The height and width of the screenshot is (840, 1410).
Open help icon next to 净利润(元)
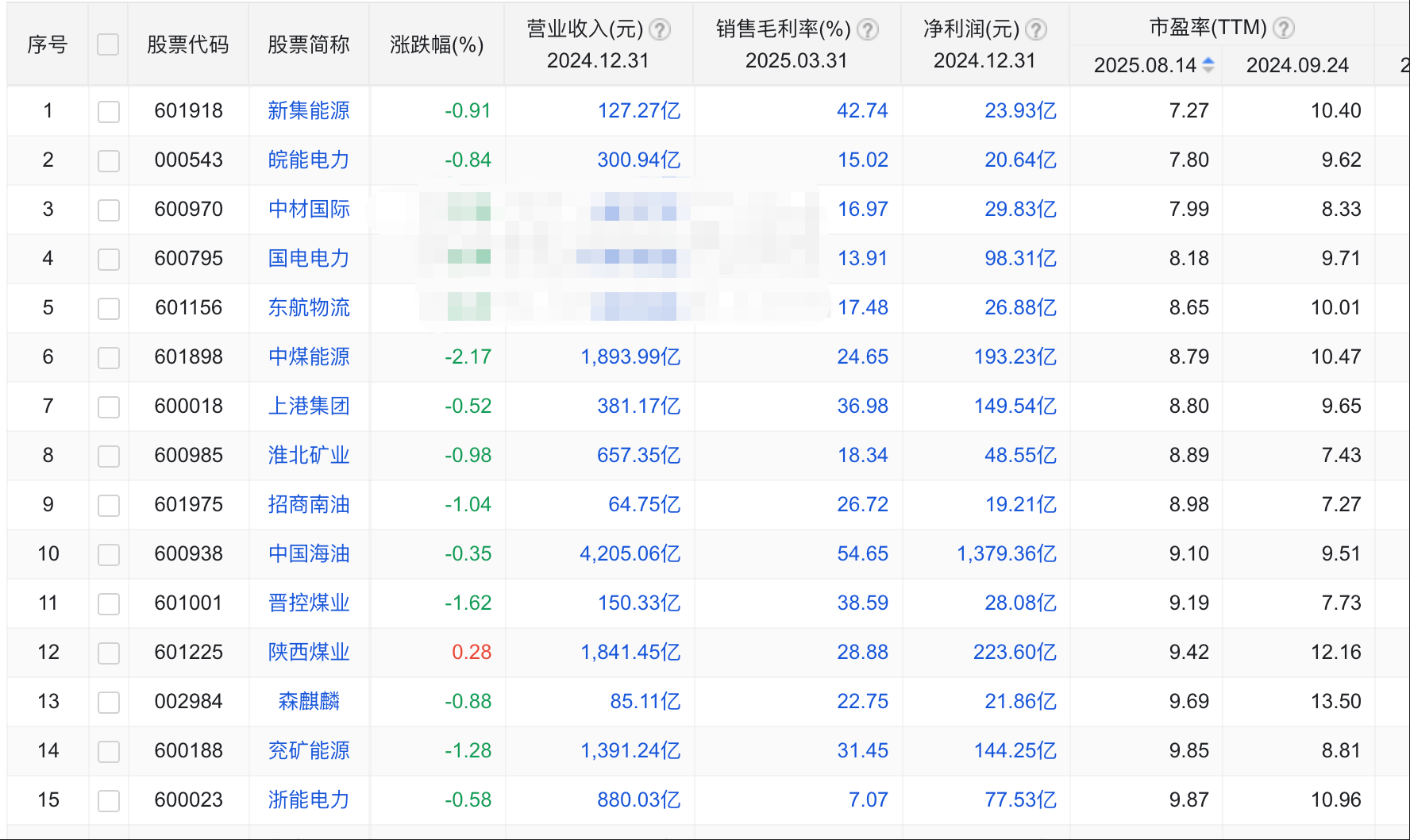pyautogui.click(x=1036, y=30)
